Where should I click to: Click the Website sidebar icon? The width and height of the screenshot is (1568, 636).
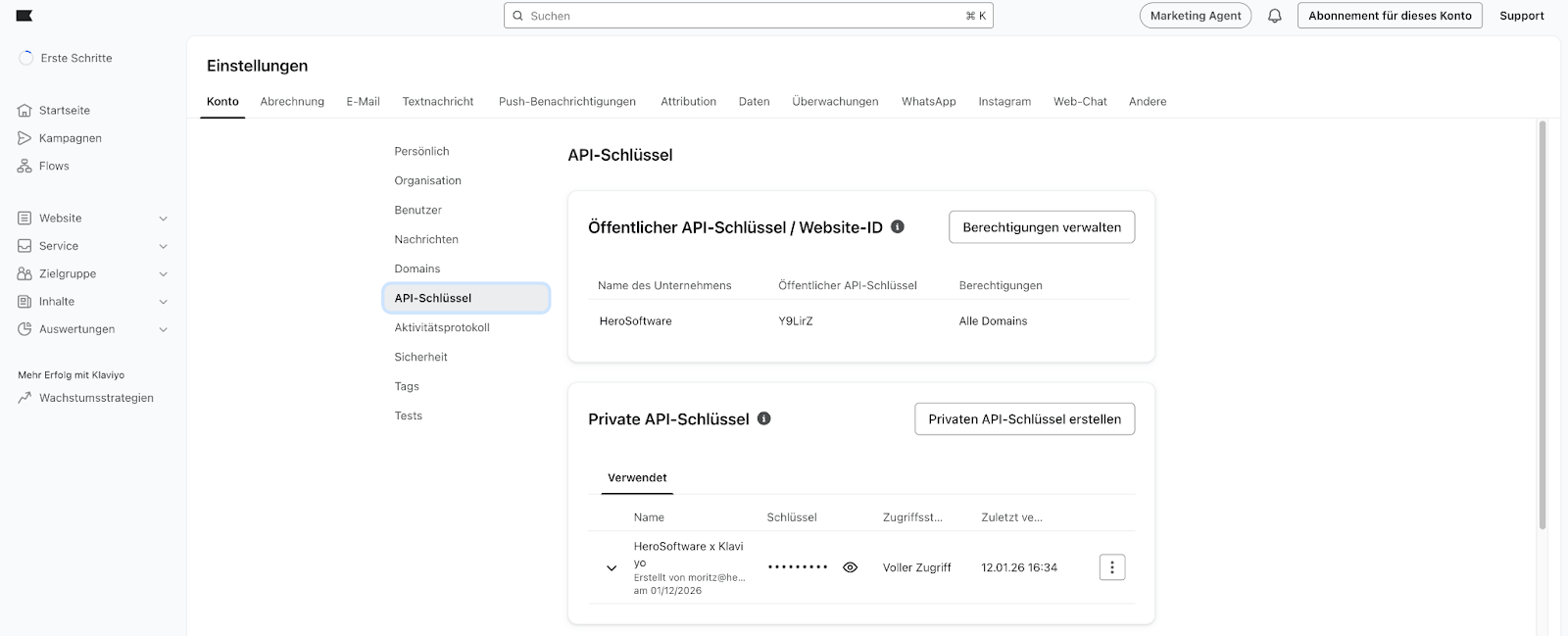pos(24,219)
